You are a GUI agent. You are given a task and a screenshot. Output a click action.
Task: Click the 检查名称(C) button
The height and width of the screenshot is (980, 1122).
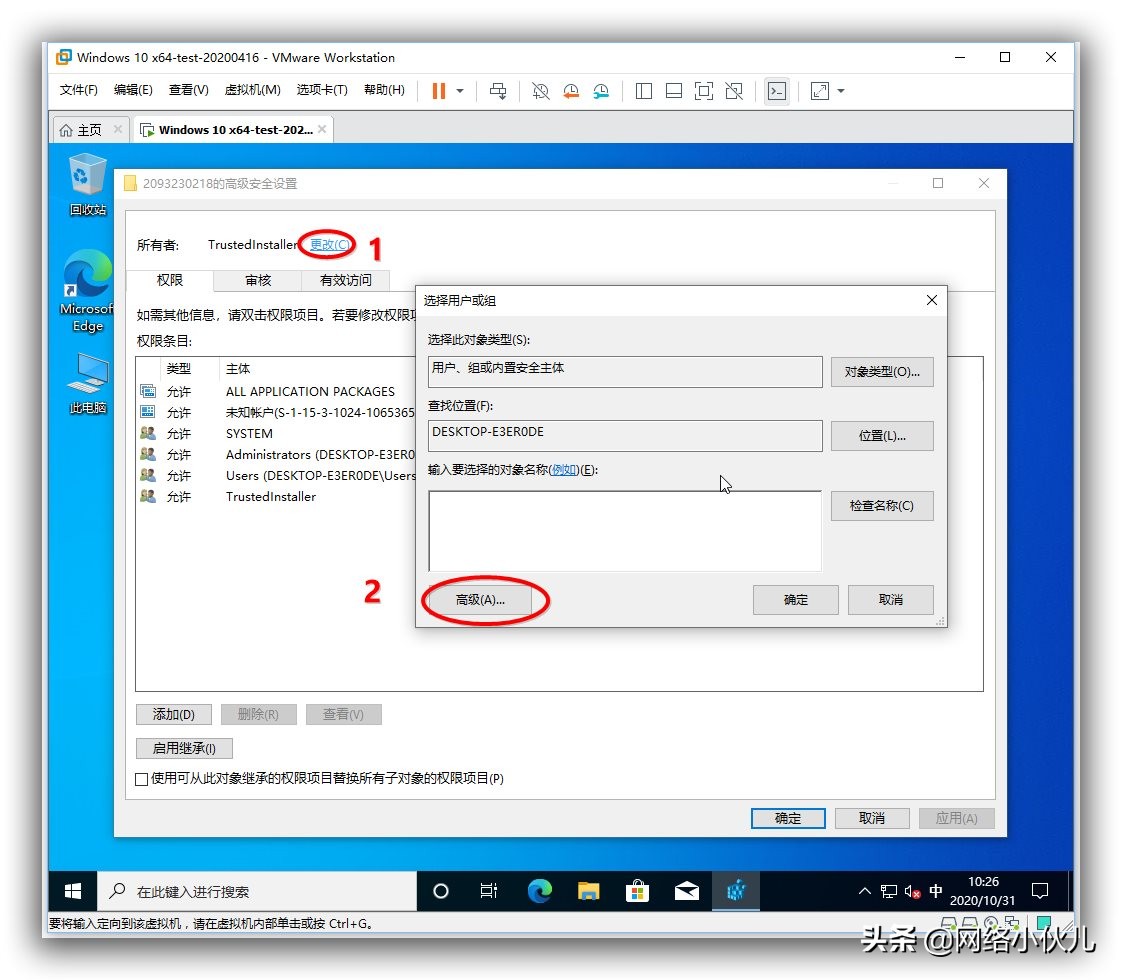click(x=881, y=506)
